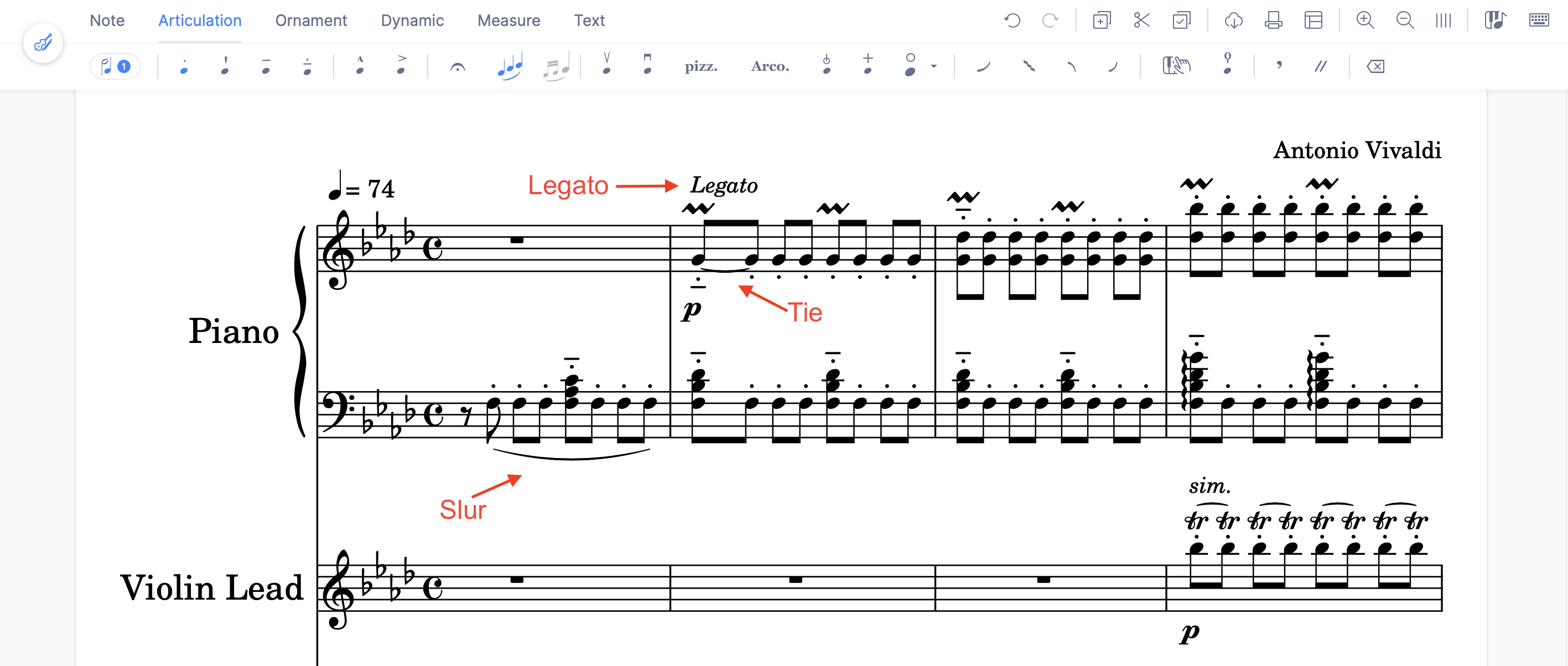The height and width of the screenshot is (666, 1568).
Task: Apply a staccato articulation
Action: [x=184, y=67]
